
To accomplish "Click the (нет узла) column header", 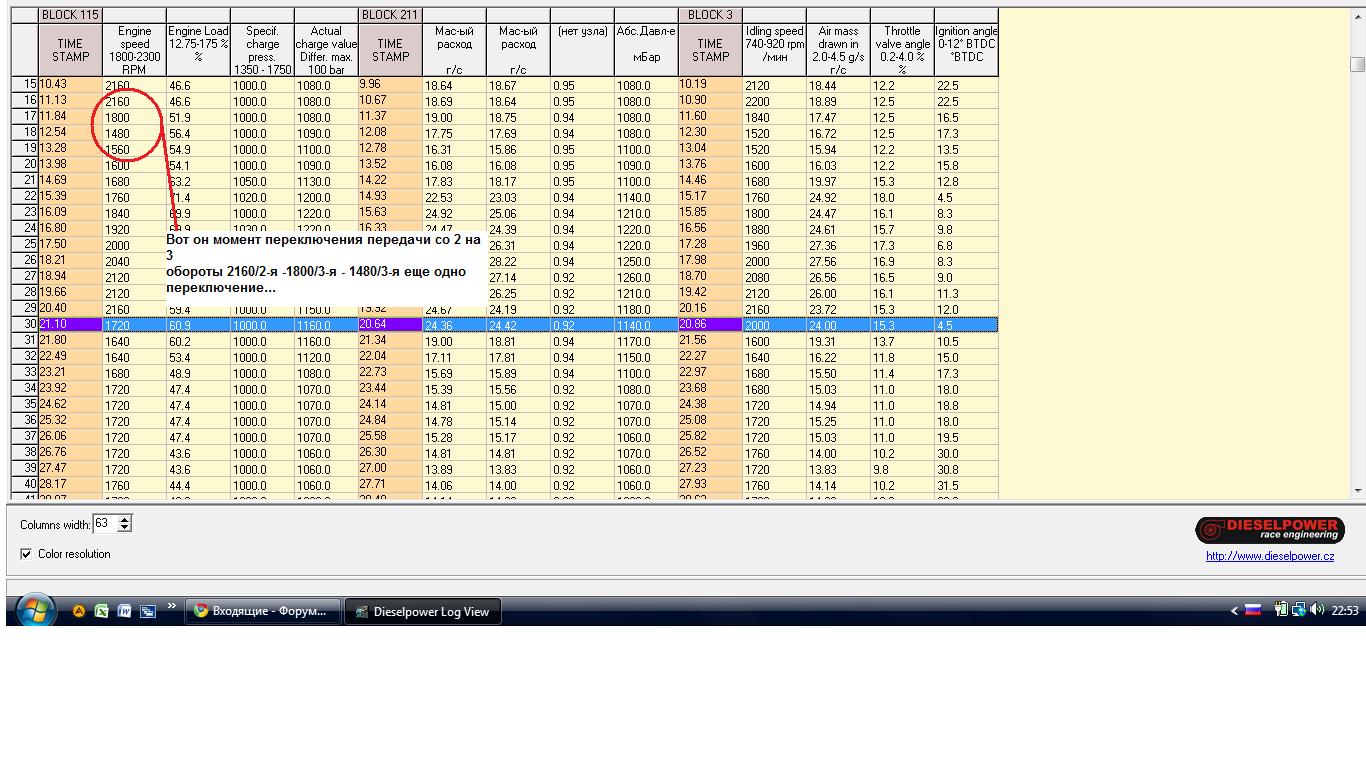I will 582,50.
